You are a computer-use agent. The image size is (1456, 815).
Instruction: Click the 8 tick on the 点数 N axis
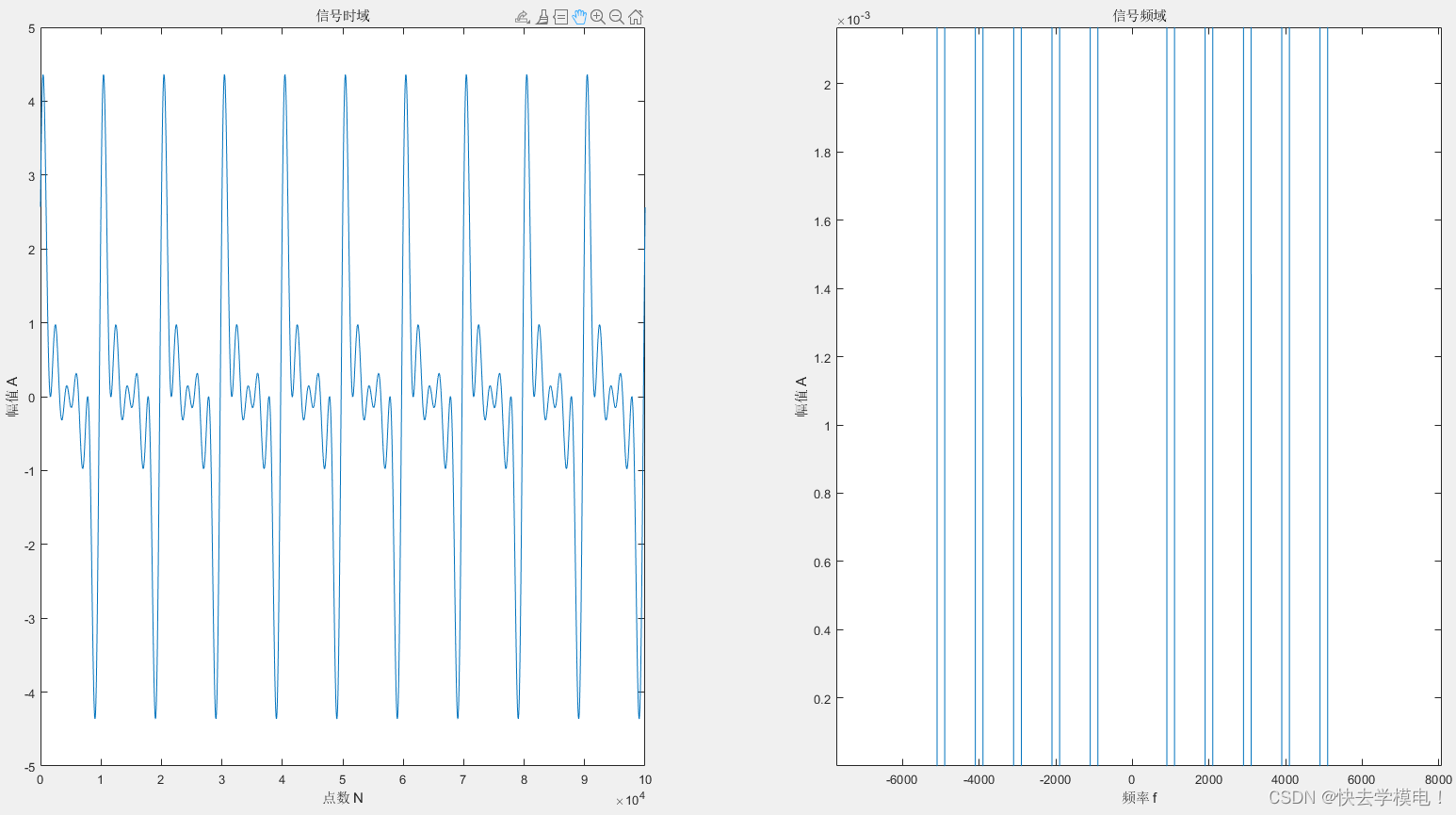525,779
